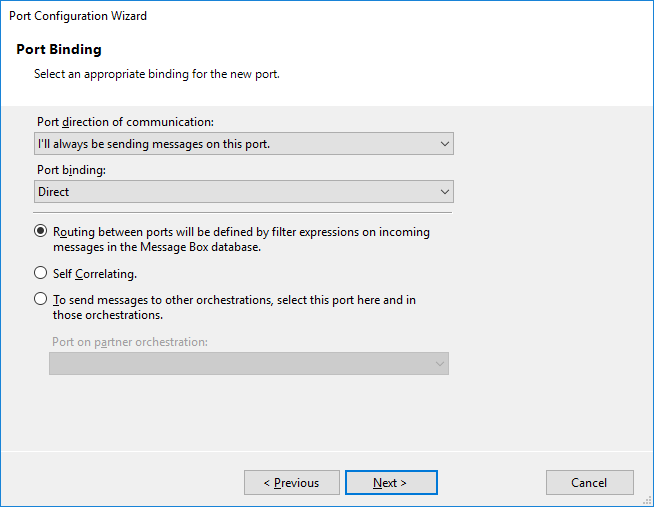Click the disabled Port on partner orchestration combo box
The width and height of the screenshot is (654, 507).
click(249, 364)
